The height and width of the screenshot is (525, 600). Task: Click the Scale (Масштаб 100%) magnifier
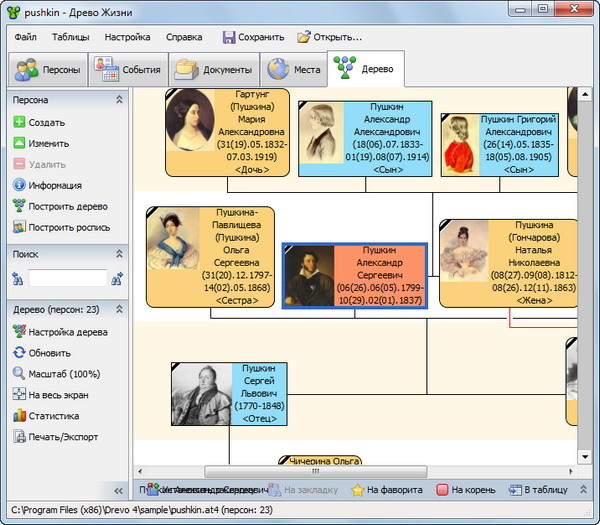tap(19, 373)
